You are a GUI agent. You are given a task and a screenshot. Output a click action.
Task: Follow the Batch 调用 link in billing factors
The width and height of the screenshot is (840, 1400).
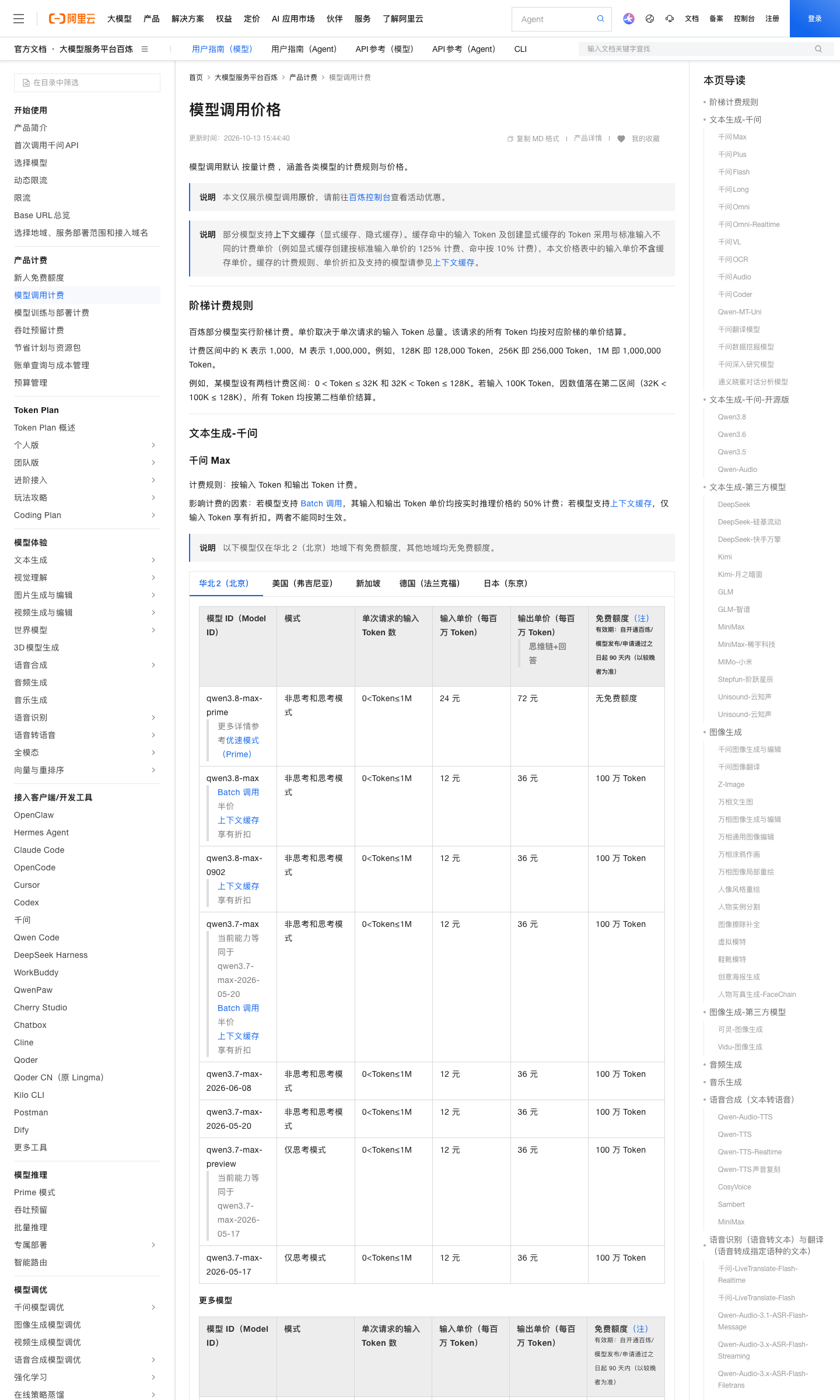click(x=321, y=503)
